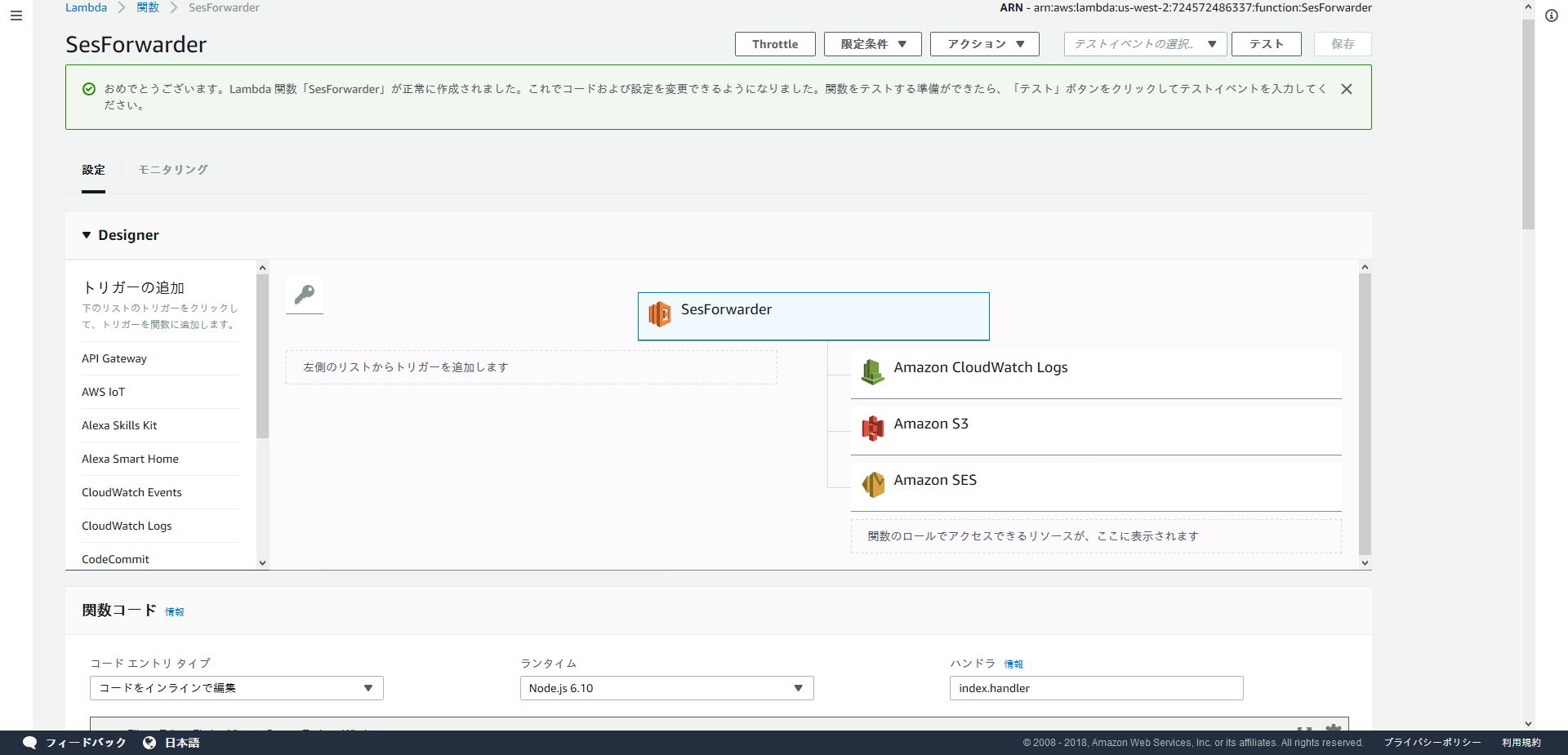Select Amazon CloudWatch Logs resource row
This screenshot has width=1568, height=755.
[x=1096, y=375]
